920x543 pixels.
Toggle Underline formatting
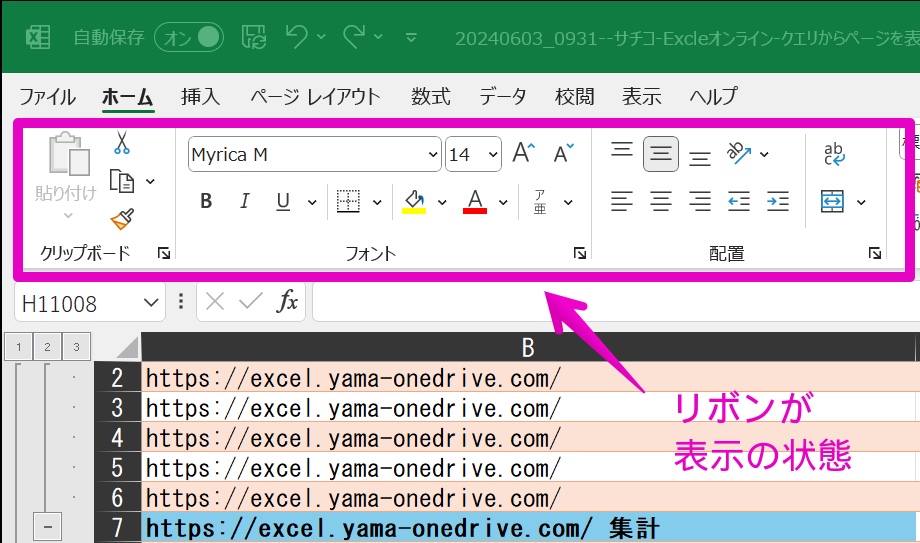click(x=283, y=201)
